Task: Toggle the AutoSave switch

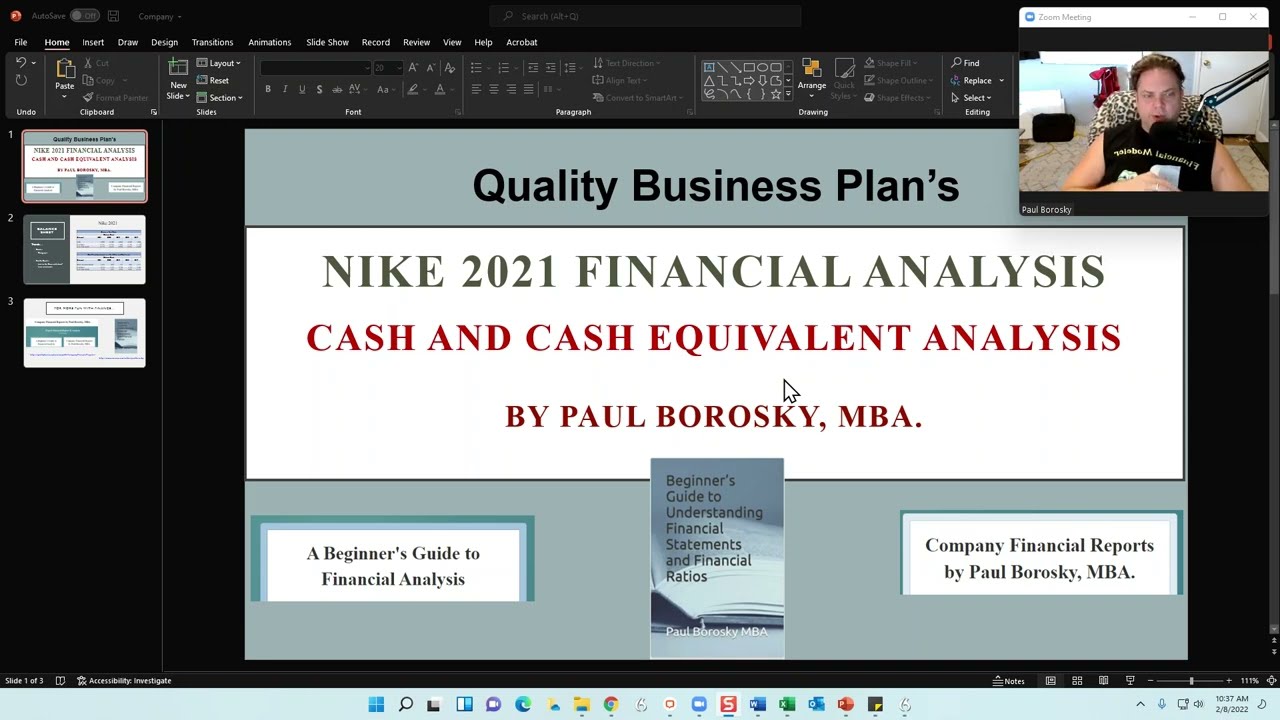Action: tap(84, 16)
